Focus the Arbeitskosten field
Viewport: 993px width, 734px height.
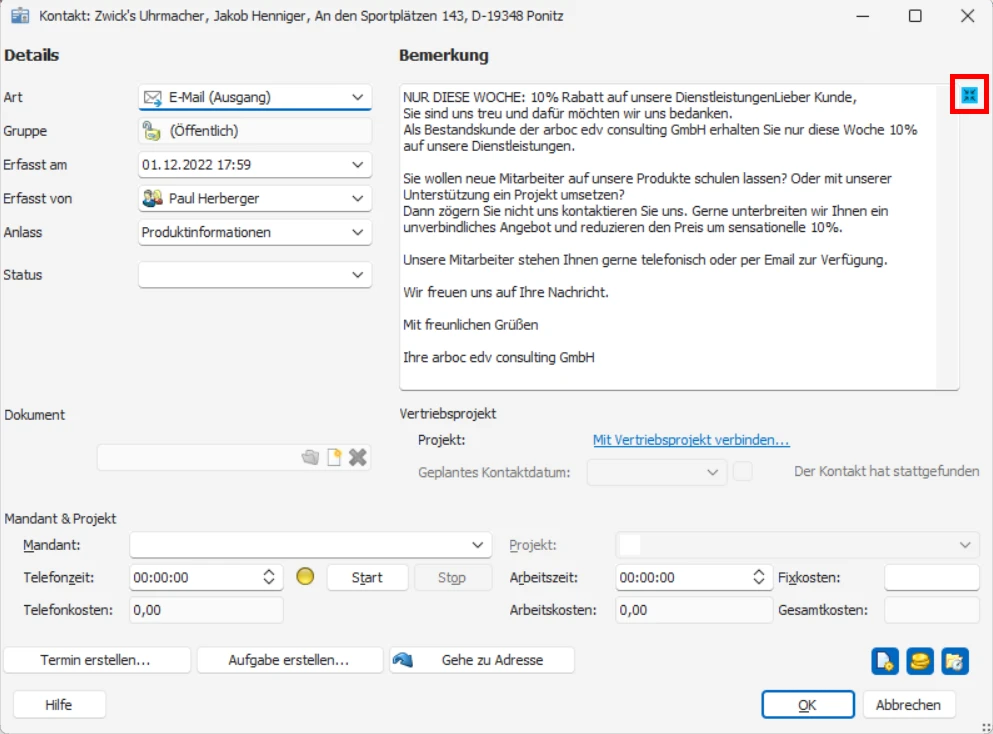point(693,611)
